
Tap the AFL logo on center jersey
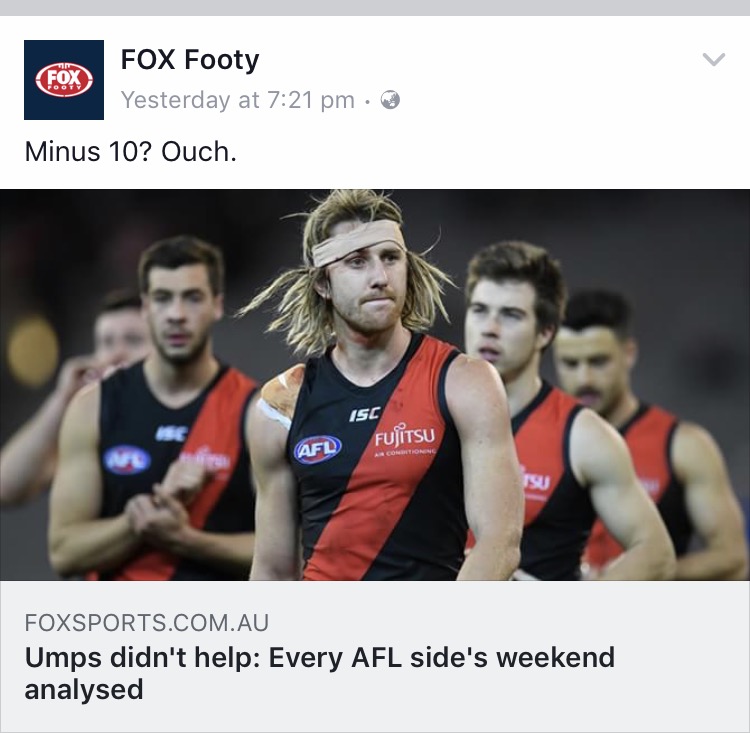click(318, 449)
